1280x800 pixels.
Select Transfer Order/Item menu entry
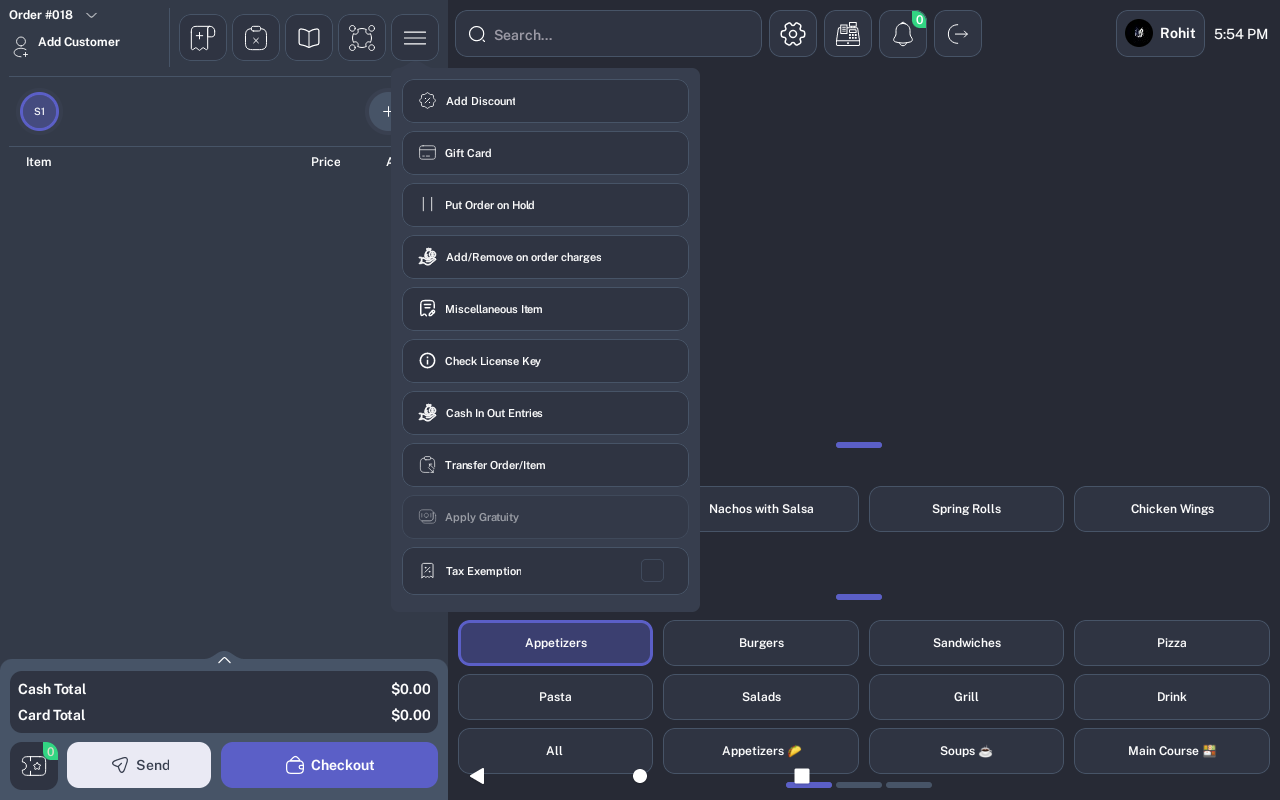click(545, 465)
